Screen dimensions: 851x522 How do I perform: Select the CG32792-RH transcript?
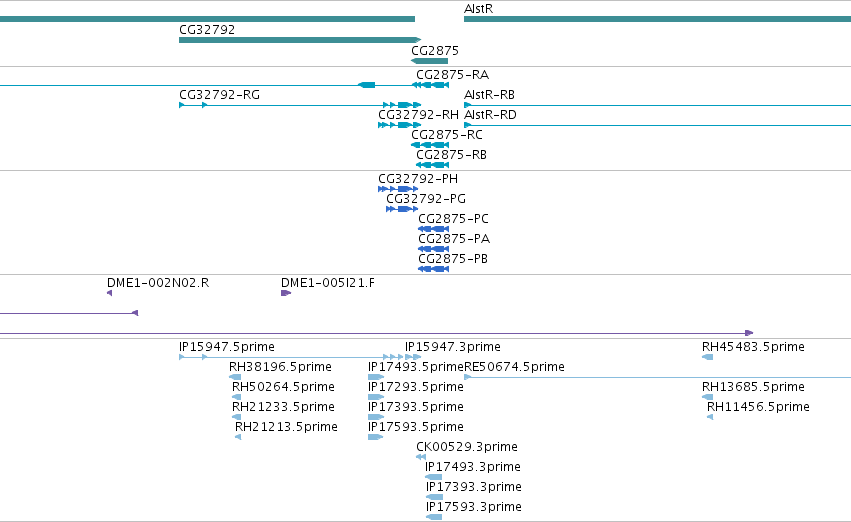click(418, 114)
